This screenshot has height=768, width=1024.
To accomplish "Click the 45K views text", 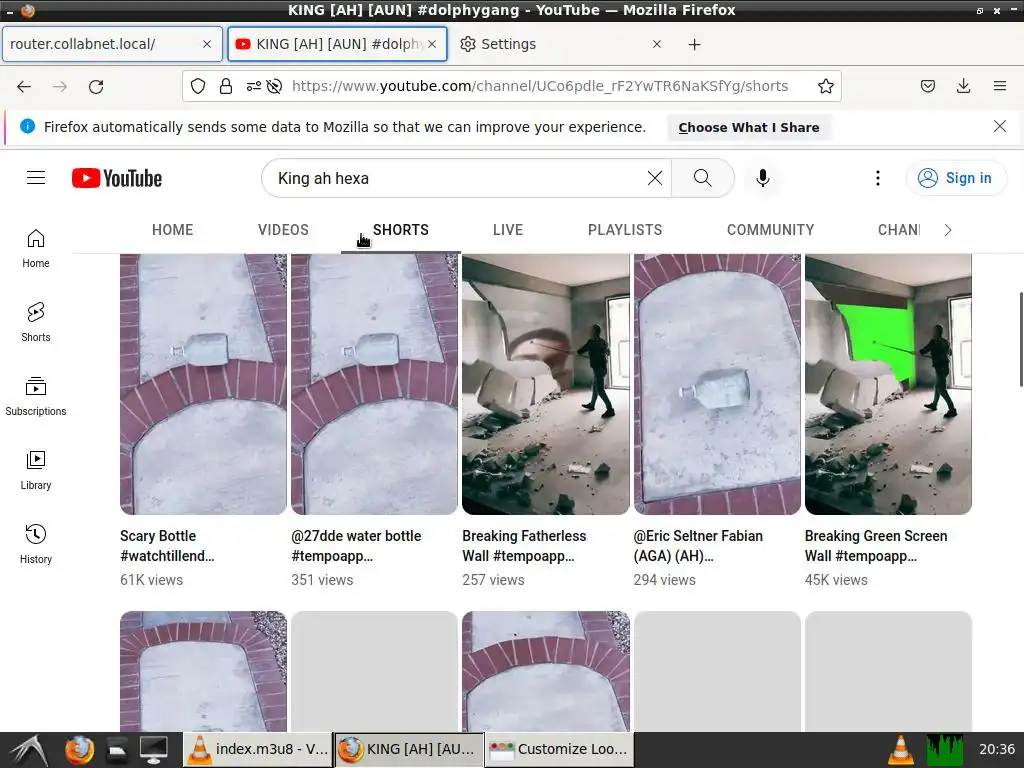I will 836,580.
